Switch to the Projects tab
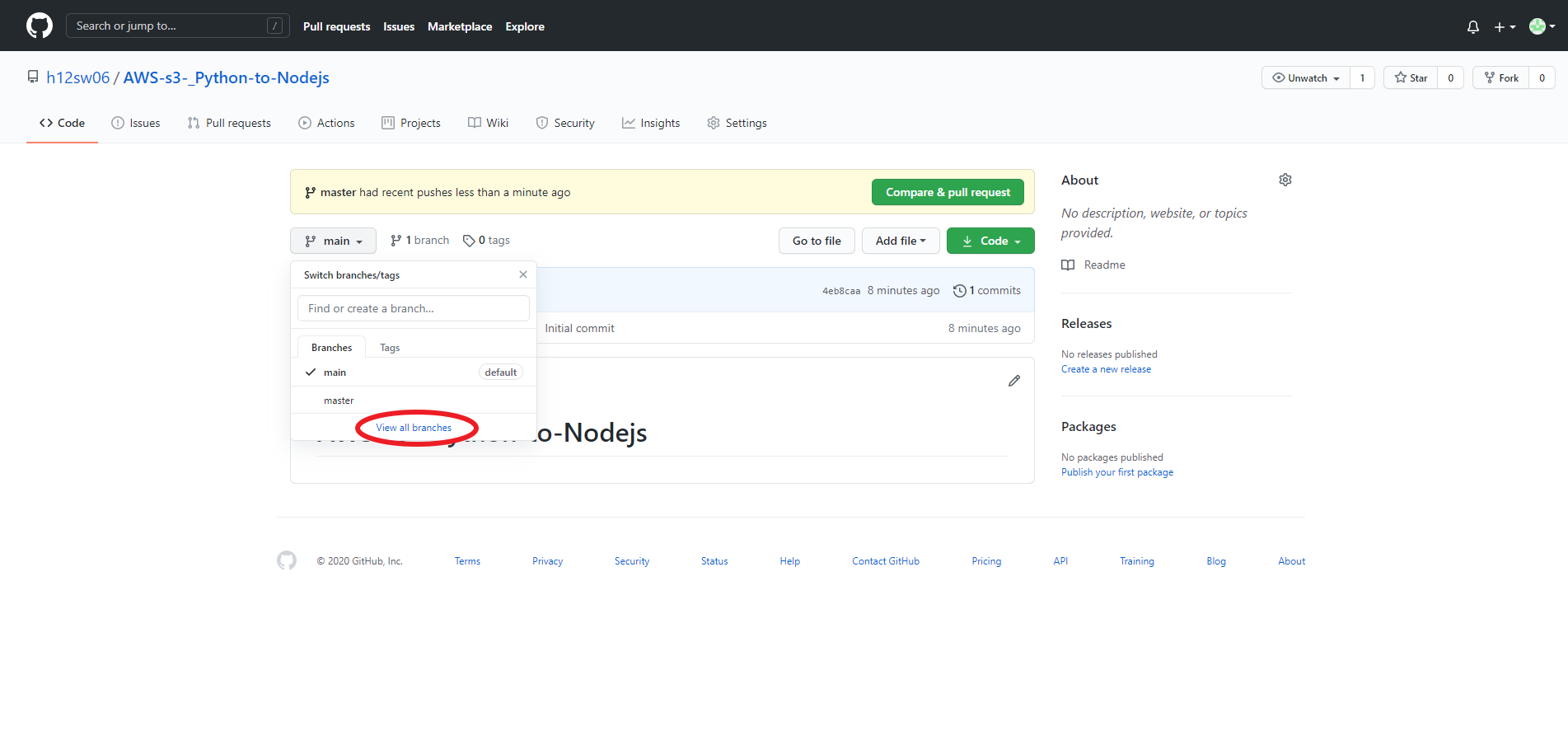Viewport: 1568px width, 731px height. 411,123
